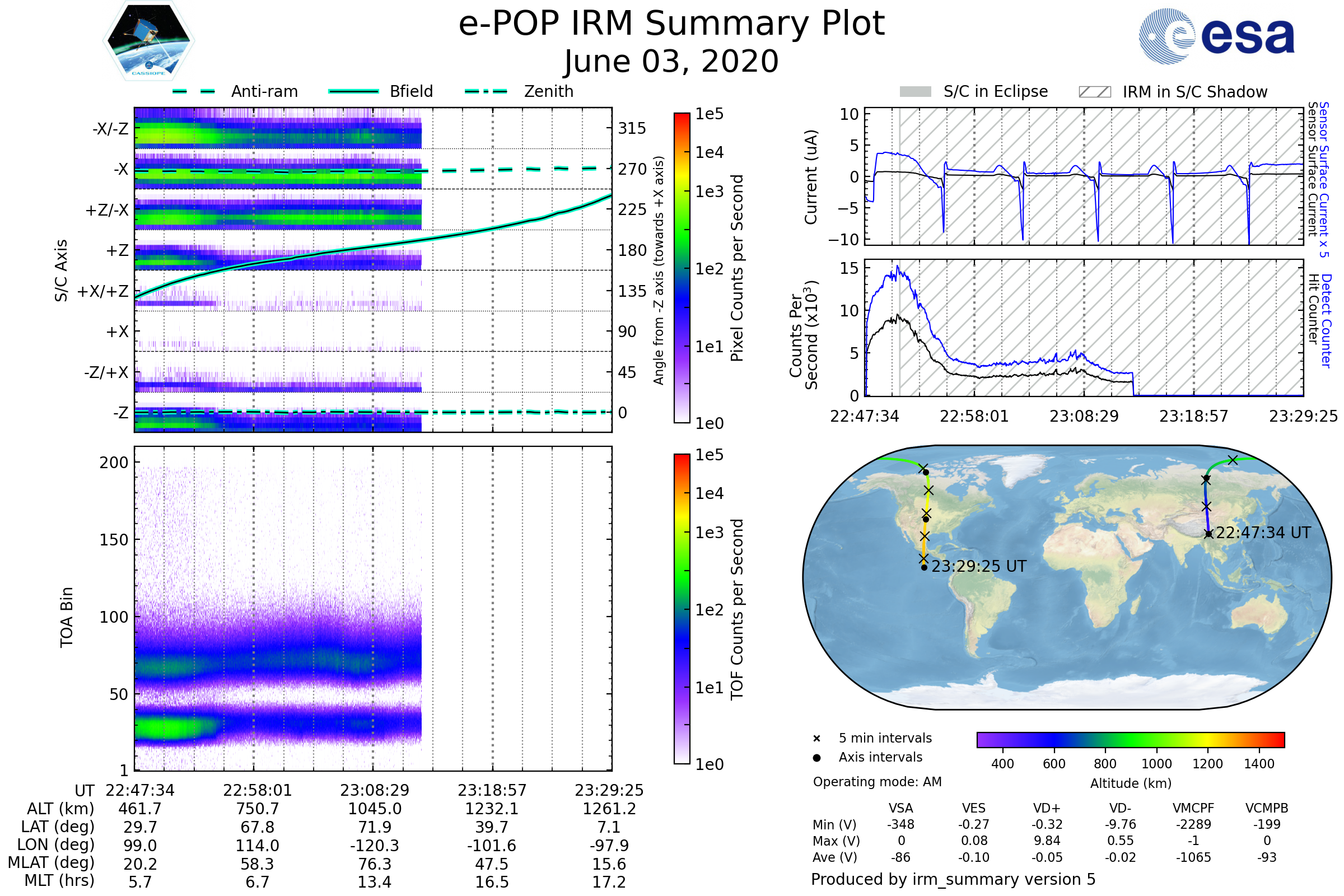Click the Produced by irm_summary version text

tap(953, 879)
